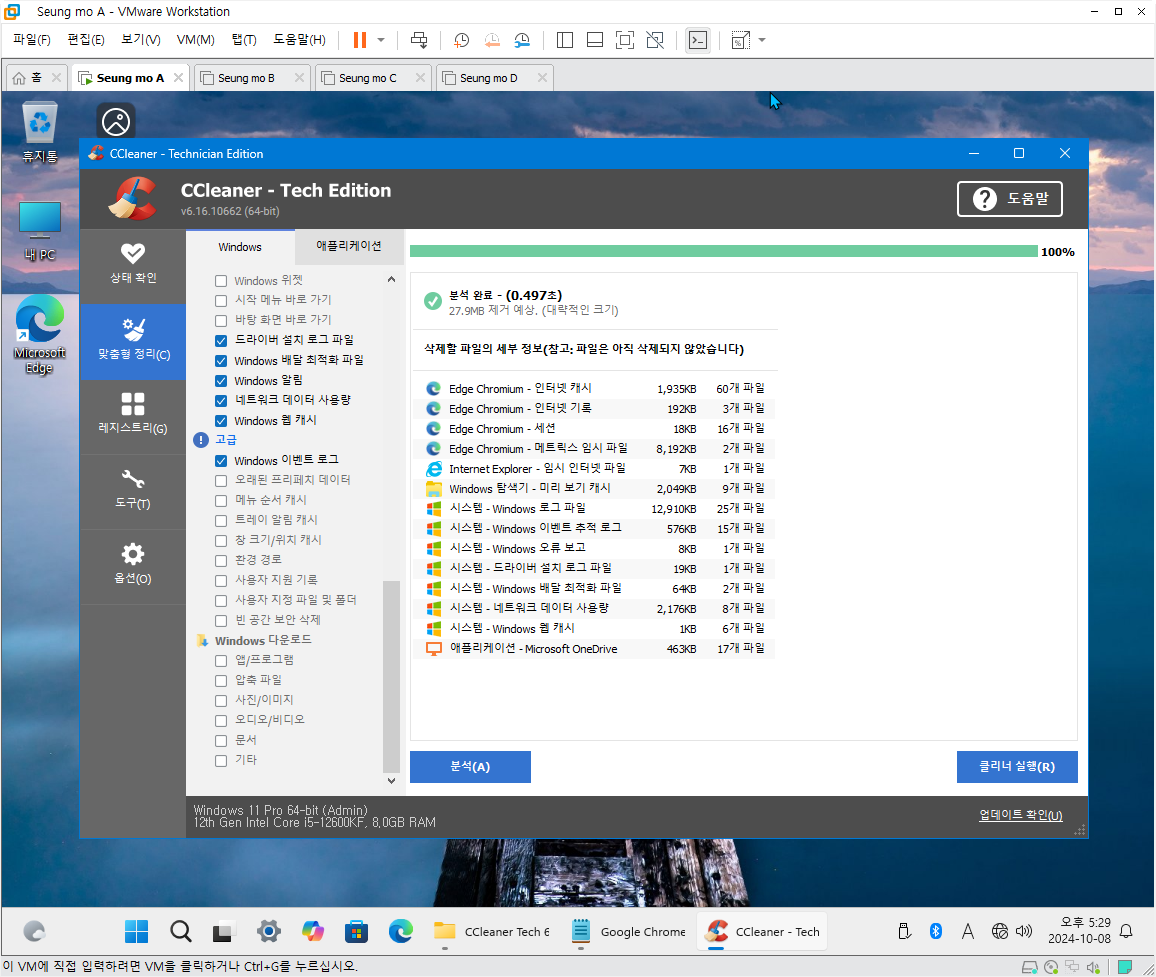
Task: Switch to the Seung mo D tab
Action: (488, 77)
